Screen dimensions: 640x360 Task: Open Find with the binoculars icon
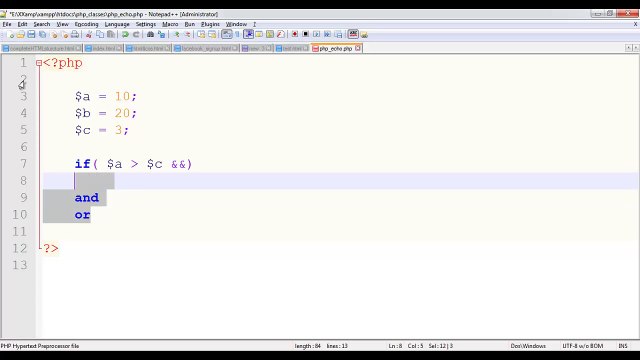(150, 35)
